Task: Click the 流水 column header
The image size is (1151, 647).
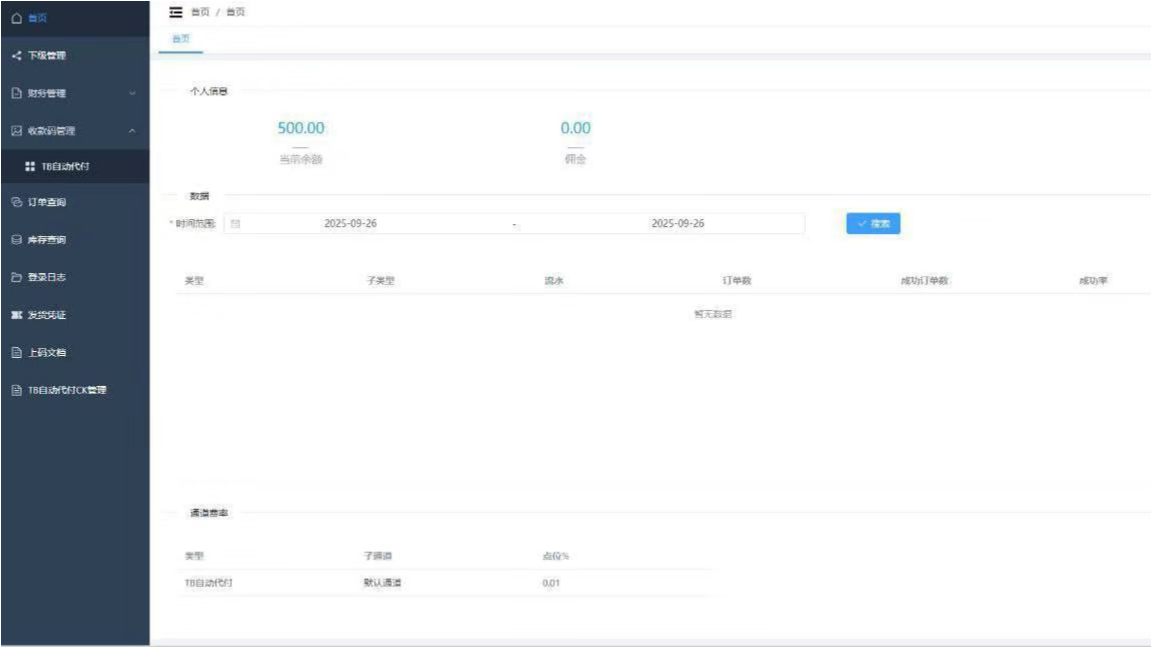Action: pyautogui.click(x=553, y=281)
